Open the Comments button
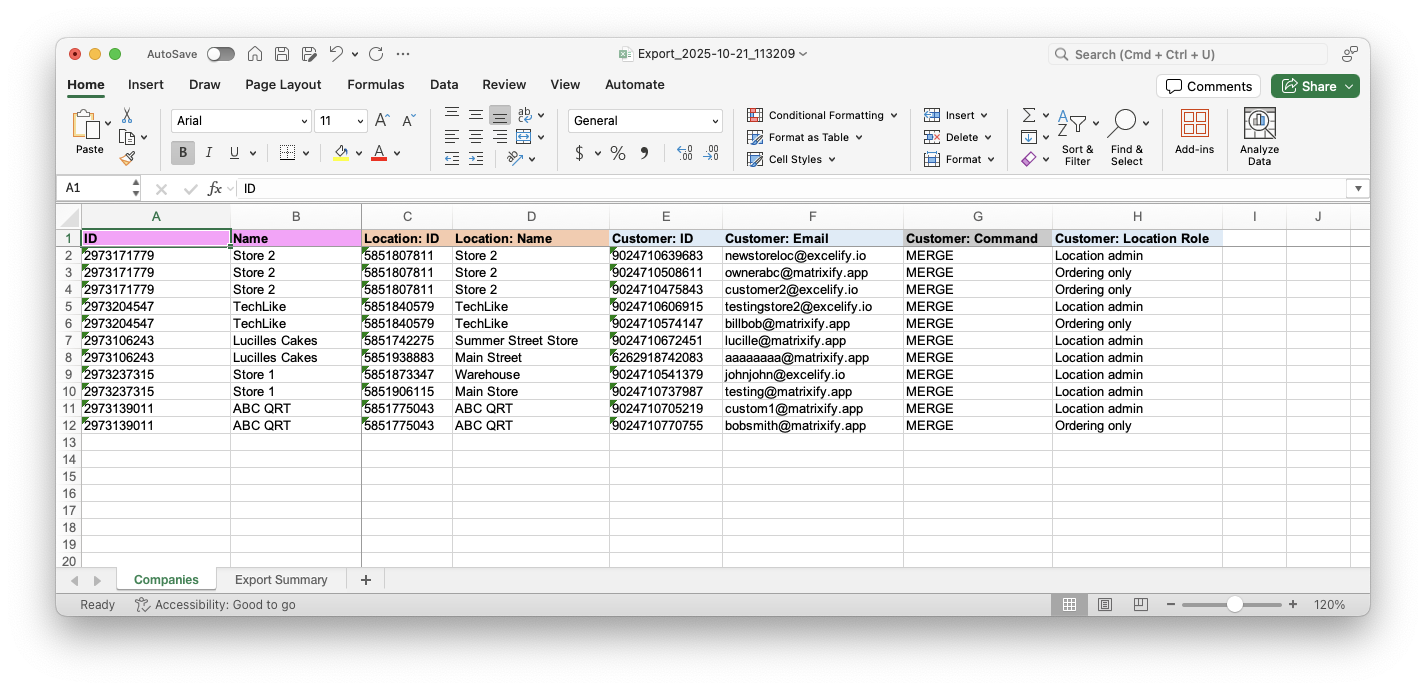The image size is (1426, 690). [1208, 86]
